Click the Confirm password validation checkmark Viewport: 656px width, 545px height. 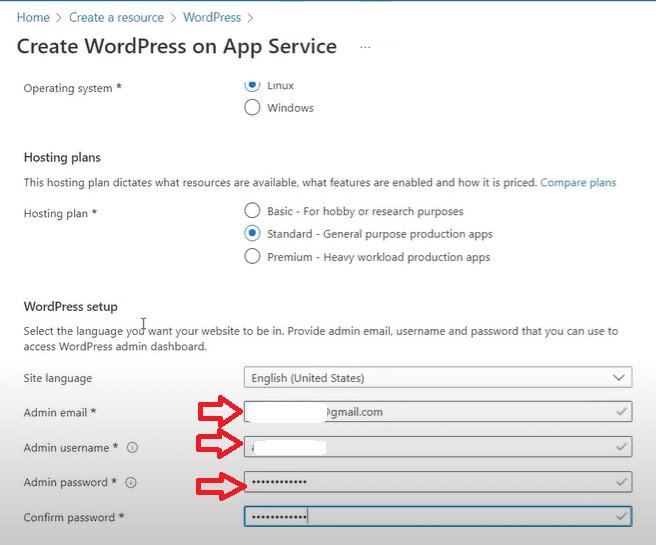621,517
